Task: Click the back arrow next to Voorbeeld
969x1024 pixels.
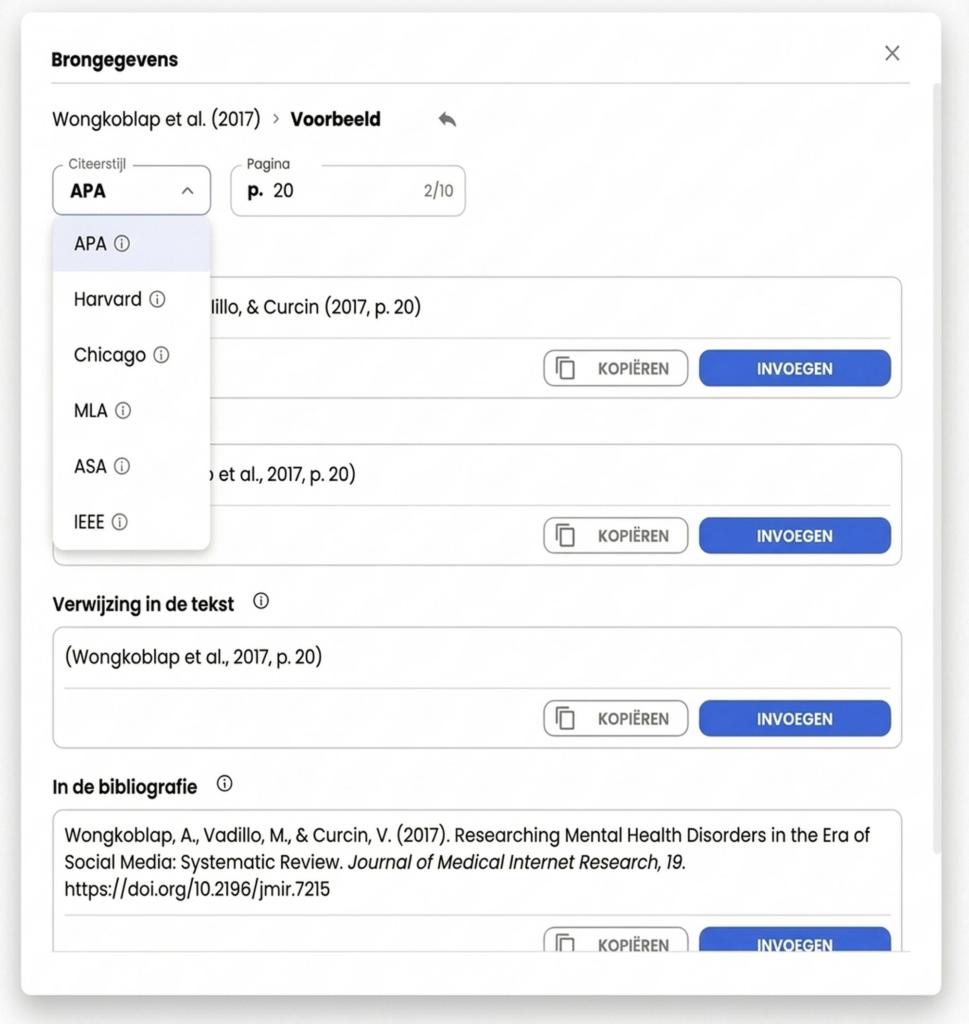Action: (447, 120)
